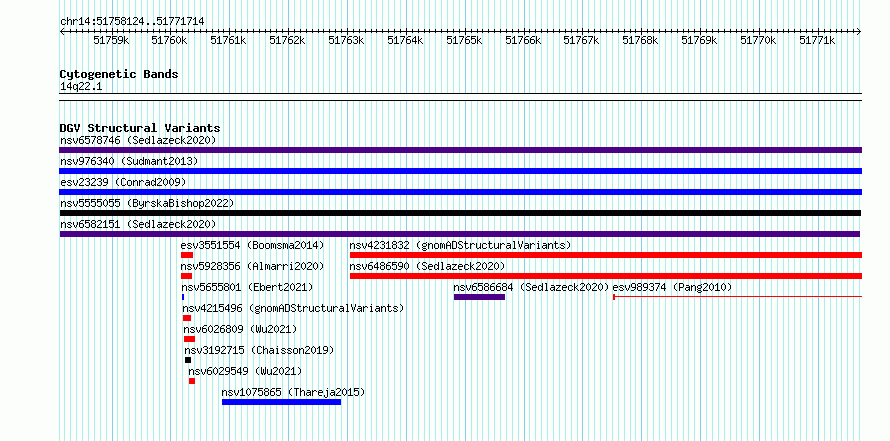
Task: Click the 51769k ruler position
Action: point(699,40)
